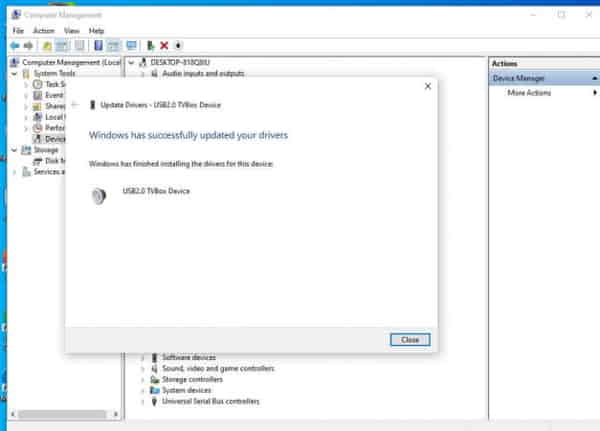Collapse Device Manager section arrow in Actions pane
600x431 pixels.
pos(594,78)
